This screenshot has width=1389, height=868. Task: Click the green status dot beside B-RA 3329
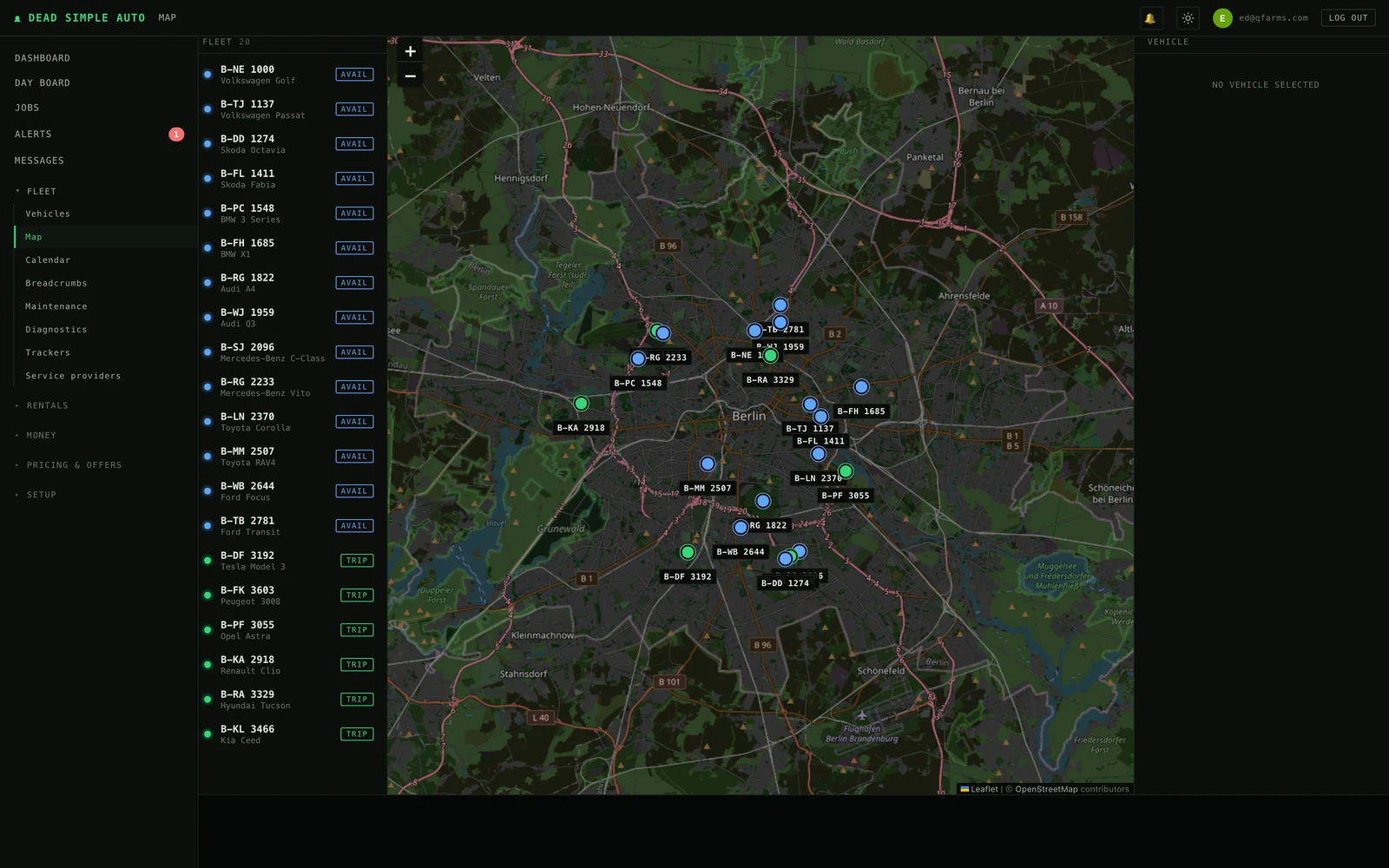pyautogui.click(x=207, y=700)
